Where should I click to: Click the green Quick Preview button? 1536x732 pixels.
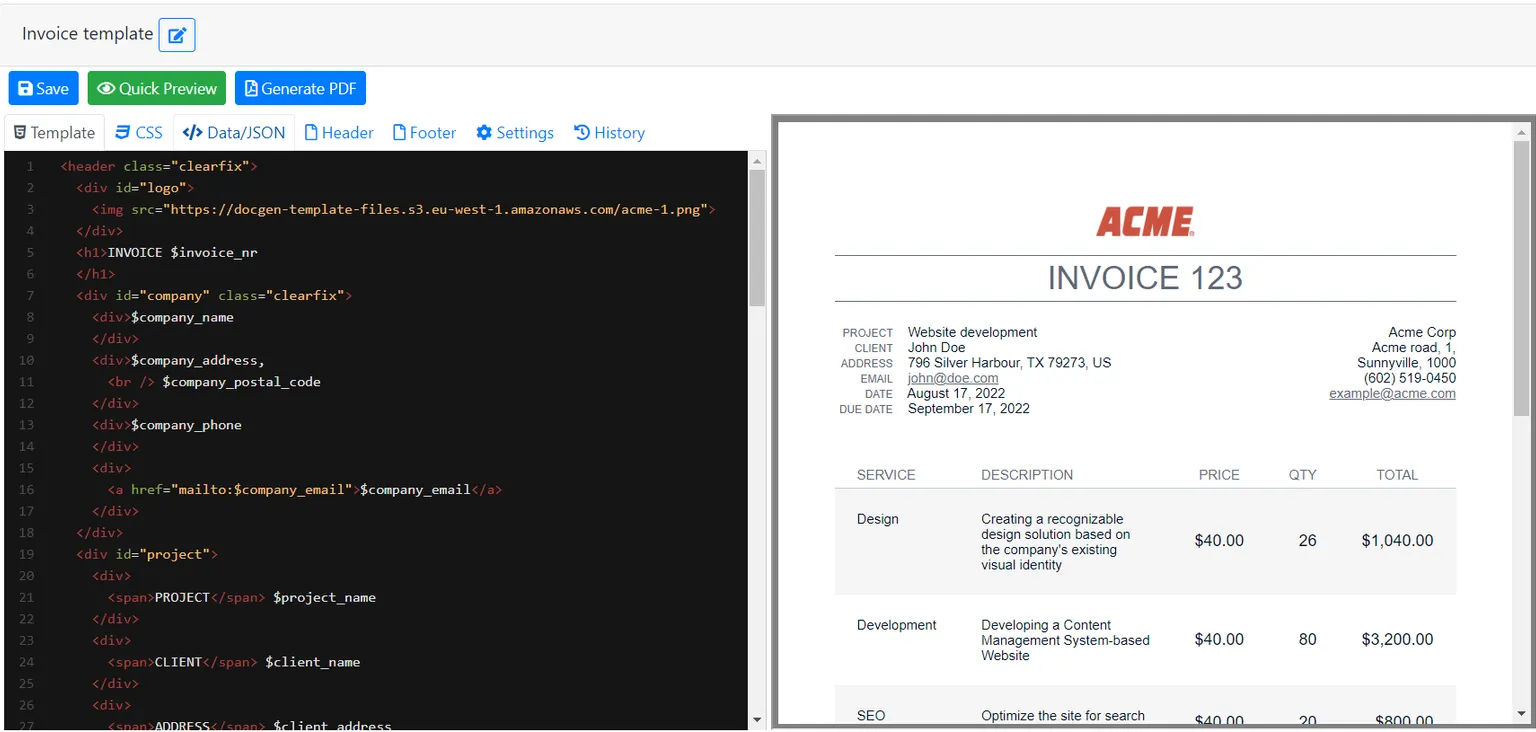click(x=157, y=88)
